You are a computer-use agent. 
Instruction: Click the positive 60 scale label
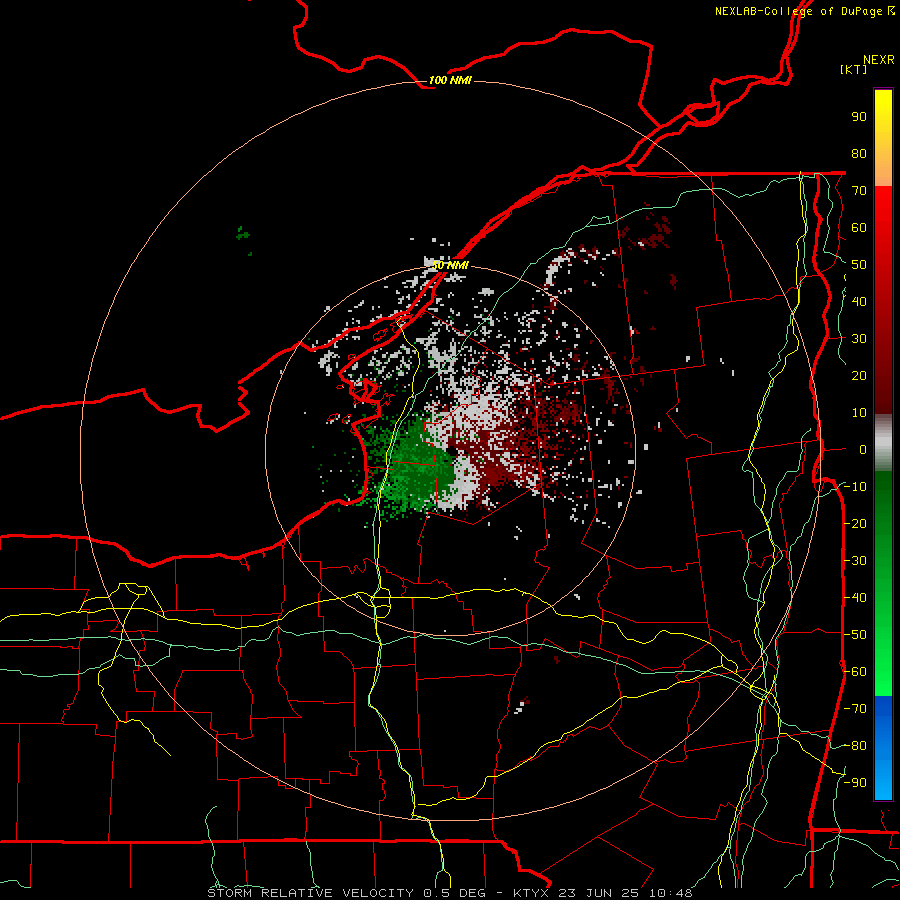click(859, 228)
